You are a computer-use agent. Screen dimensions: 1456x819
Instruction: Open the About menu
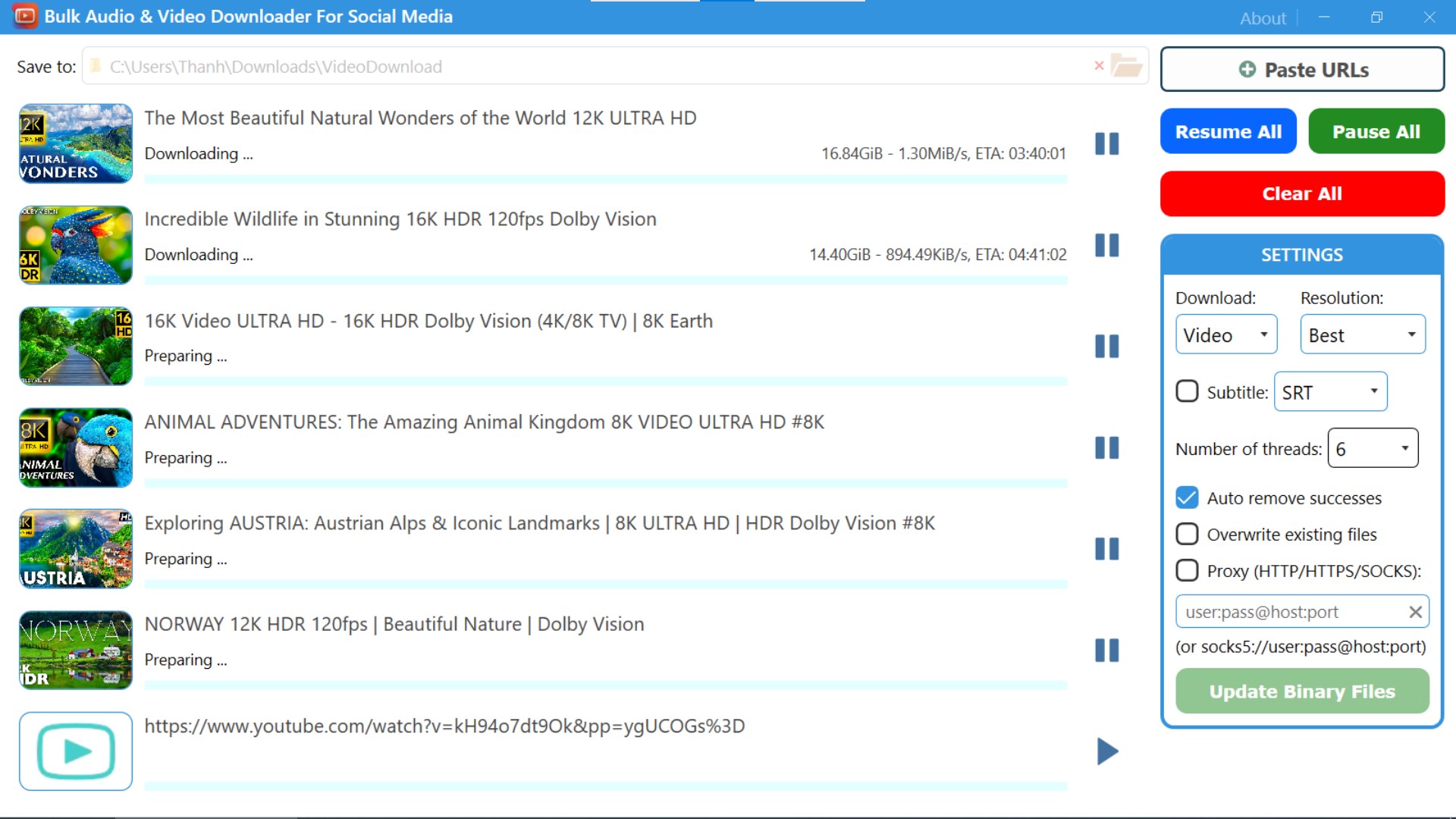[1263, 18]
